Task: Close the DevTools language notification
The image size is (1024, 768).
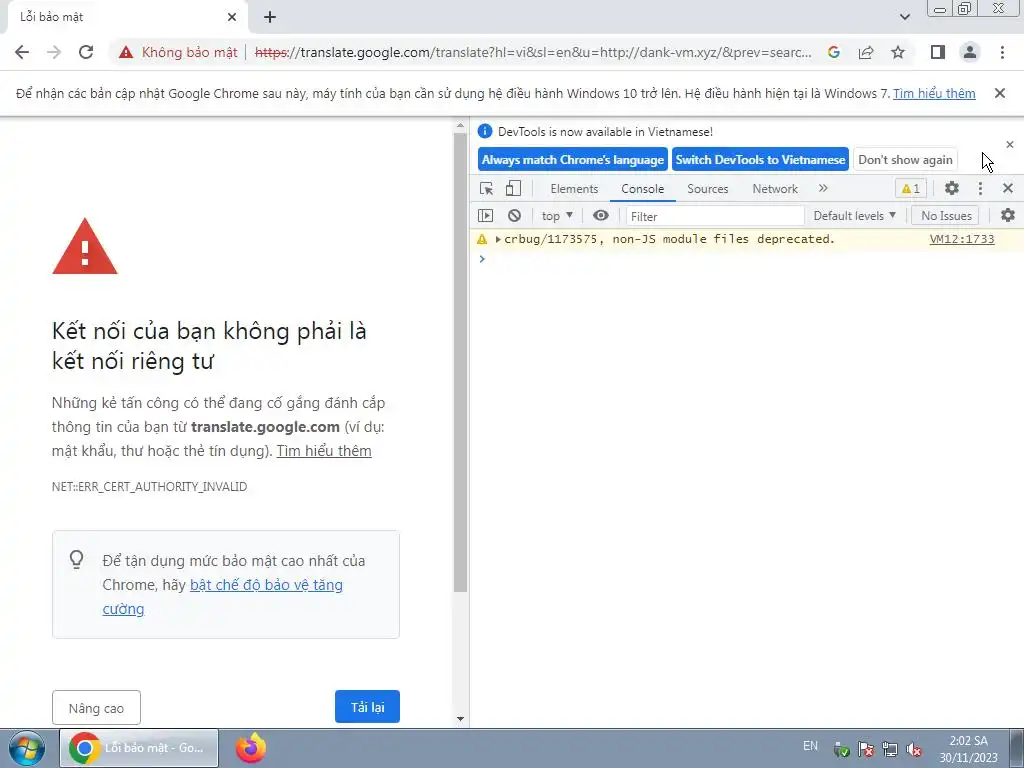Action: click(x=1010, y=144)
